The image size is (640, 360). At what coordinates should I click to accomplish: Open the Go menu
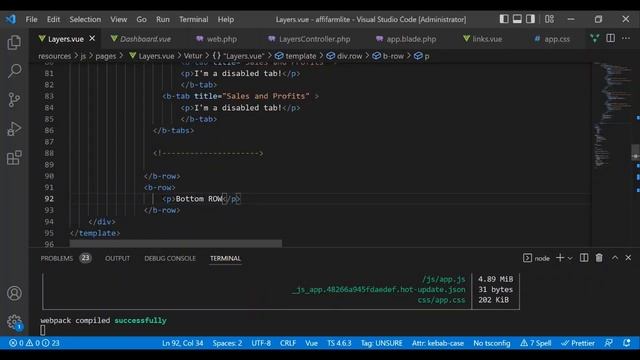click(141, 19)
